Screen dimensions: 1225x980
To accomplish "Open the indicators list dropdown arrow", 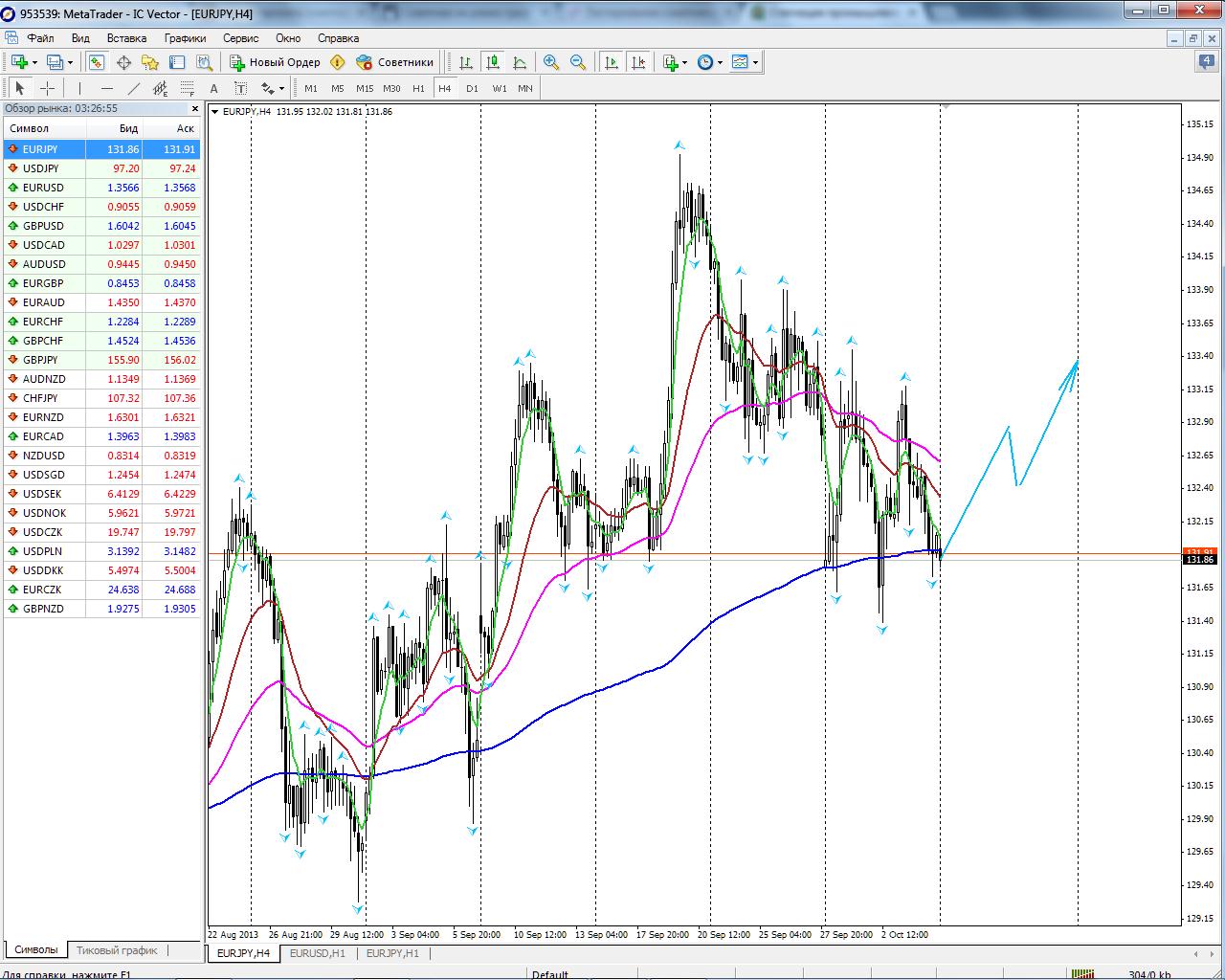I will pyautogui.click(x=685, y=63).
